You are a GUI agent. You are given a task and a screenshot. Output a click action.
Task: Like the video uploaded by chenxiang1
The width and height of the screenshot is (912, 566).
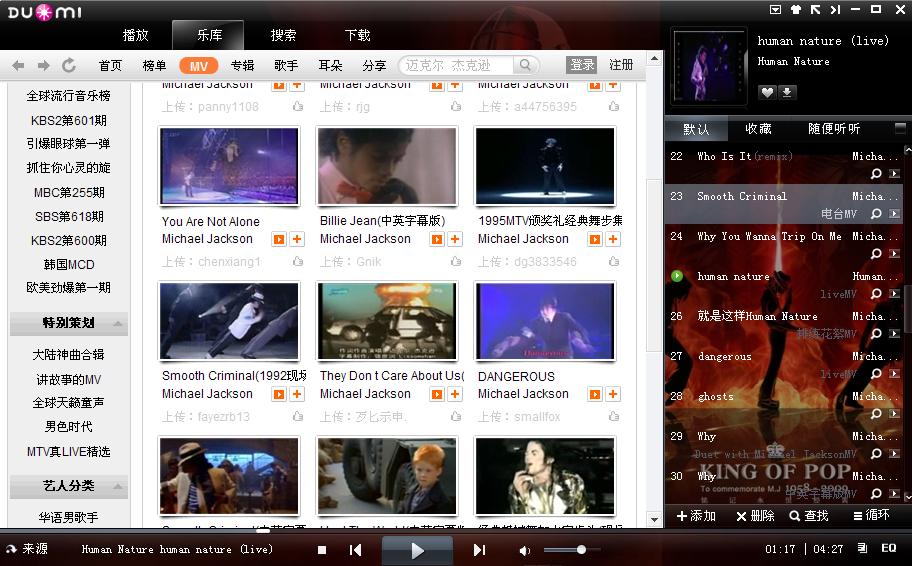[x=298, y=262]
